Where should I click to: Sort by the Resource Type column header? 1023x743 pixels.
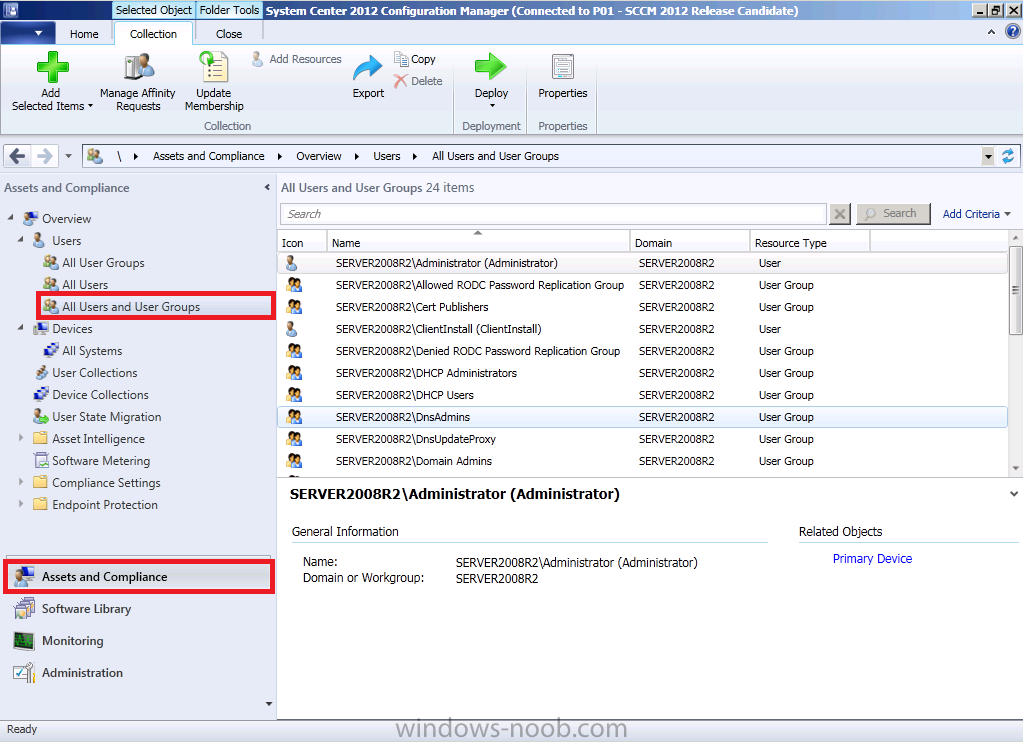(x=809, y=243)
